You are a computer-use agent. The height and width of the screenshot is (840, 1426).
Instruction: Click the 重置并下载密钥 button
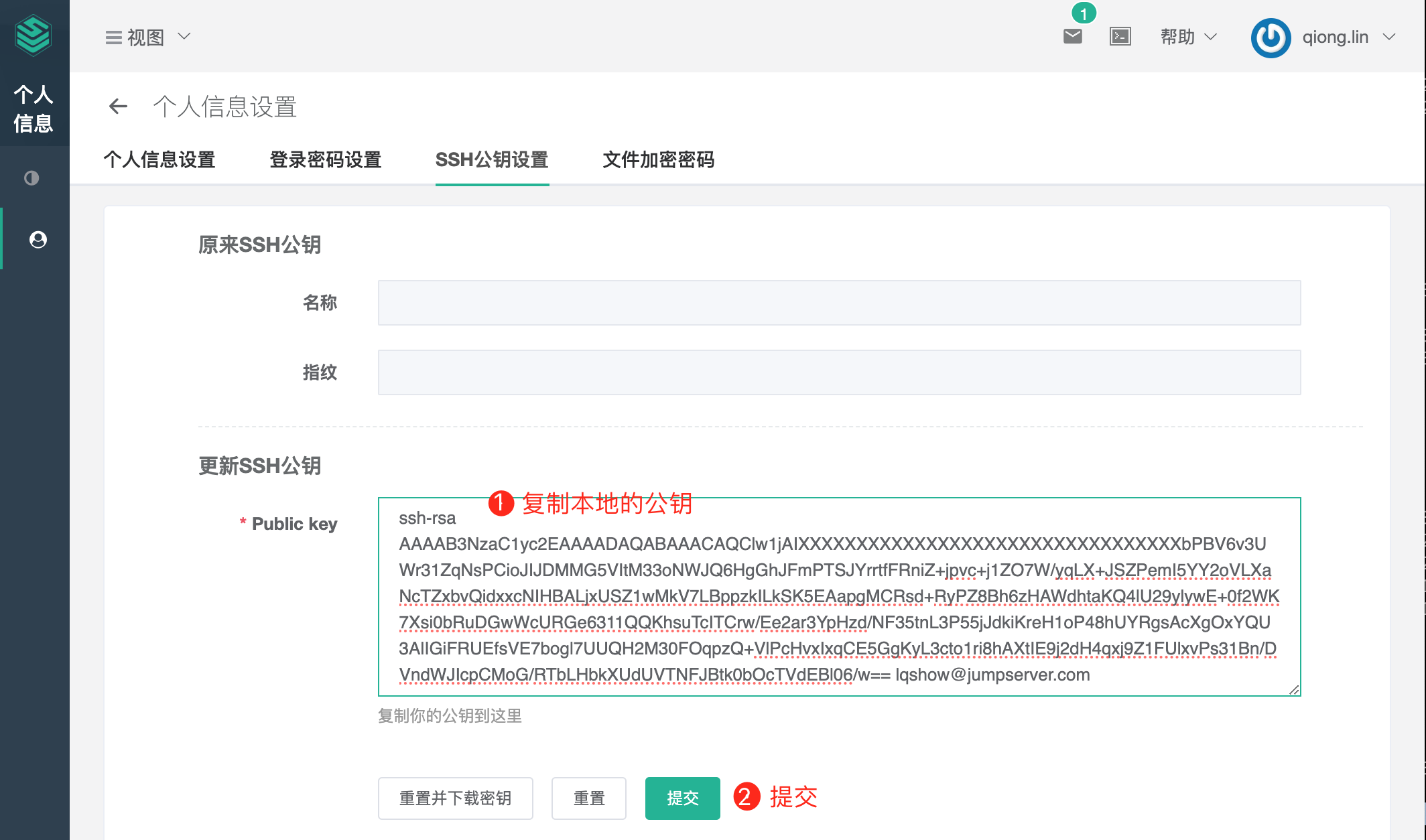456,798
